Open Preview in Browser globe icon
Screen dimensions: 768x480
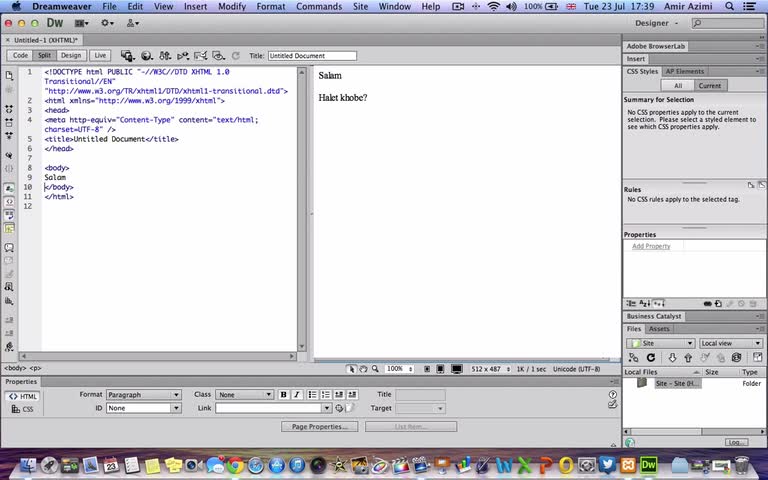click(146, 56)
